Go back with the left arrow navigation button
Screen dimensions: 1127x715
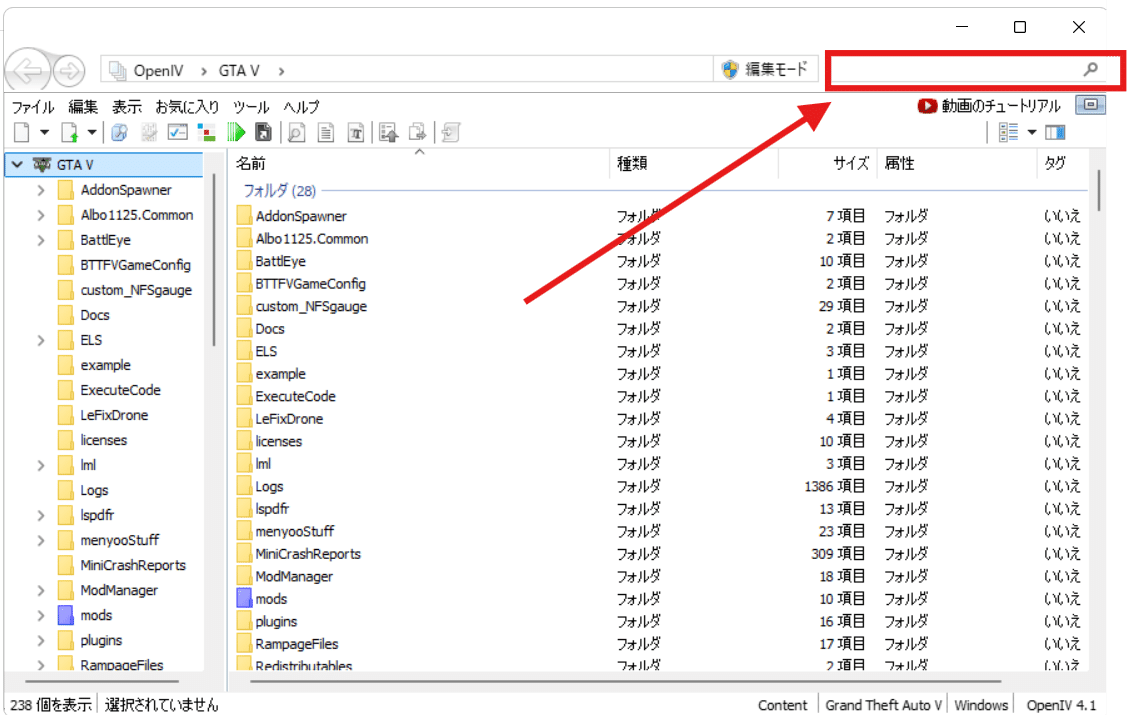coord(28,70)
